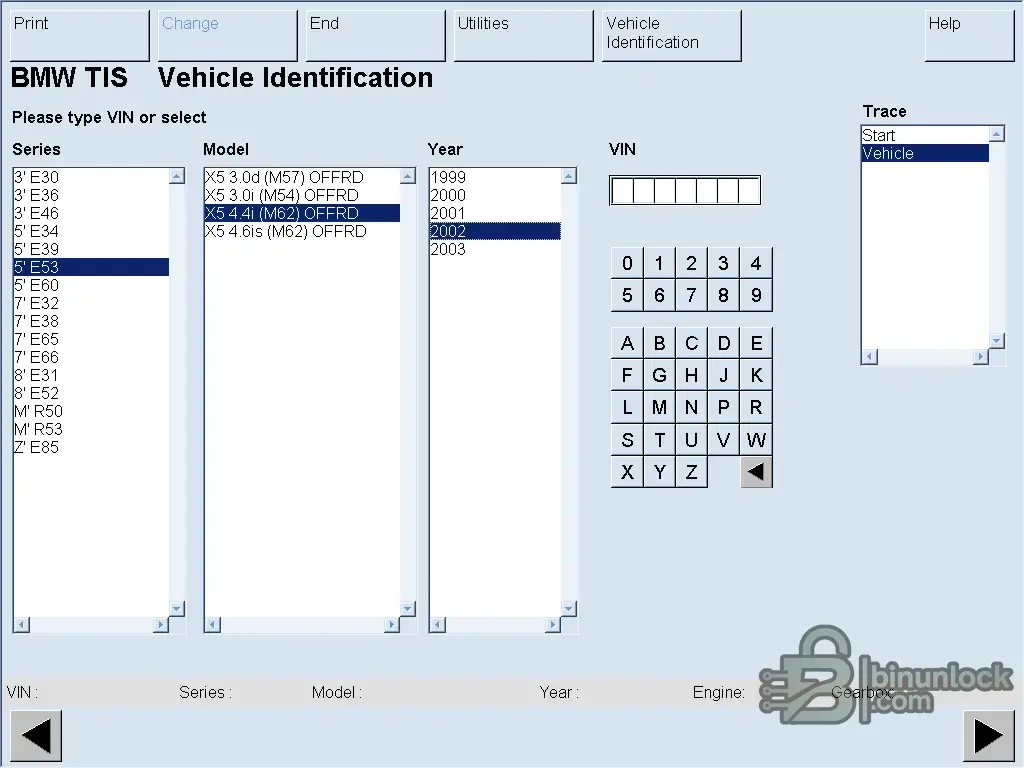Select year 2002

[495, 231]
